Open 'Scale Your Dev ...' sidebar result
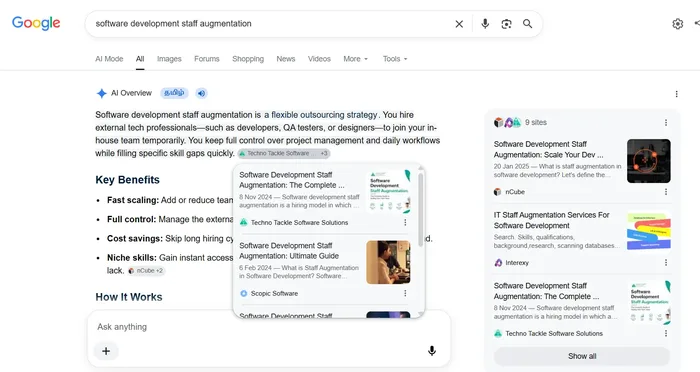700x372 pixels. coord(548,150)
